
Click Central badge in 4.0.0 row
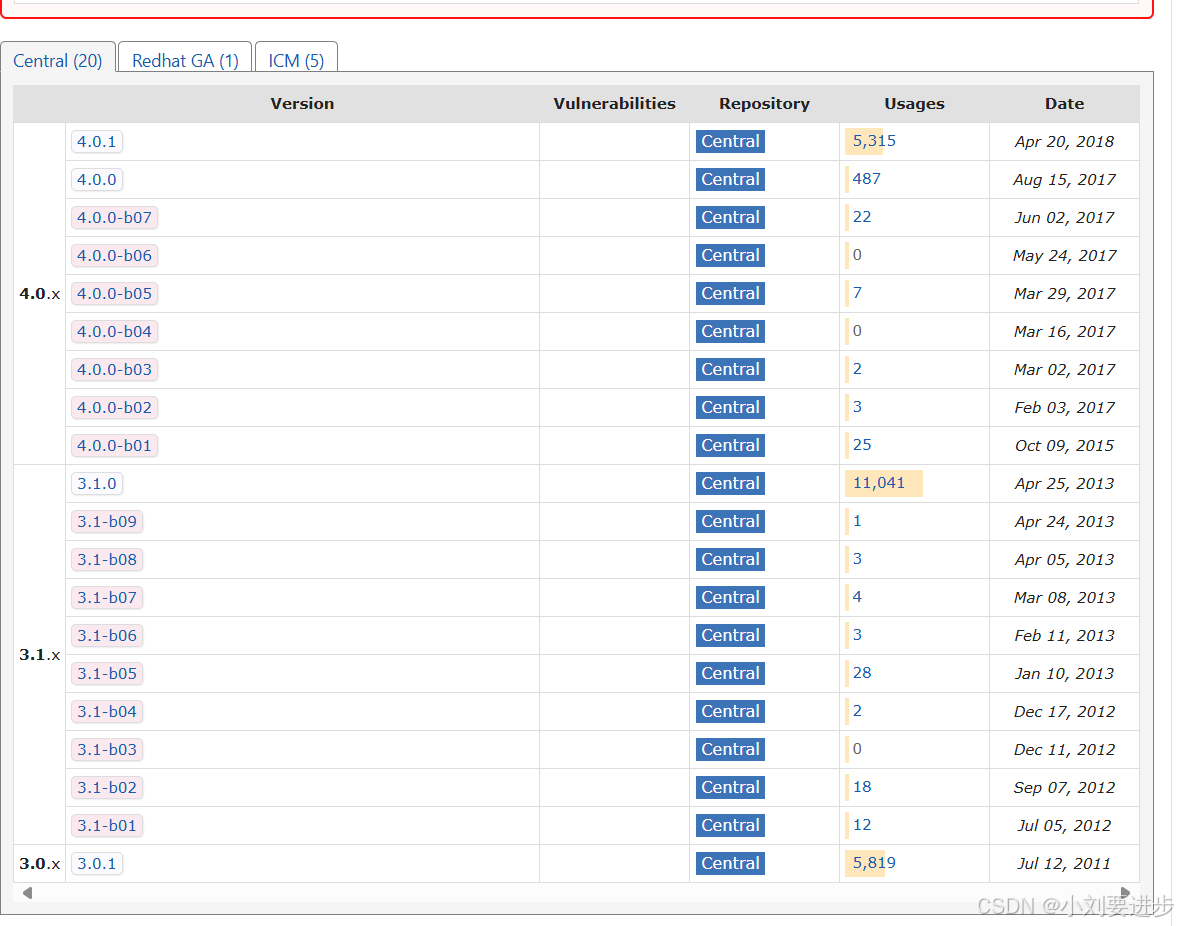pyautogui.click(x=730, y=179)
